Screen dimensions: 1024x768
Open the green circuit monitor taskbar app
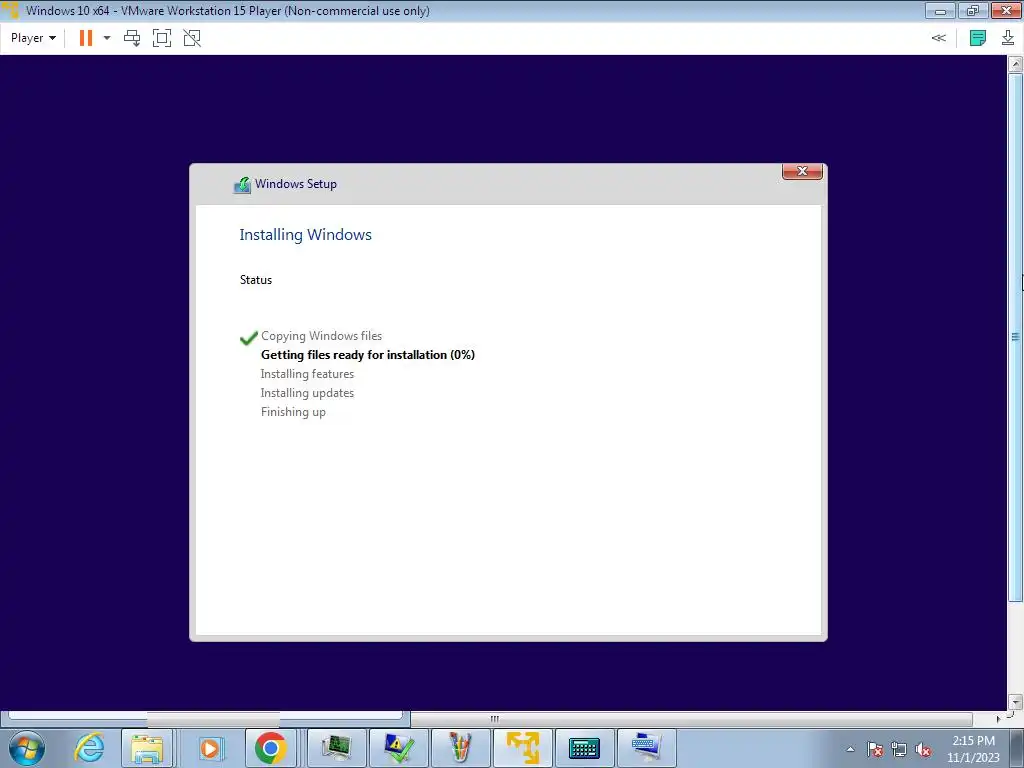click(336, 748)
